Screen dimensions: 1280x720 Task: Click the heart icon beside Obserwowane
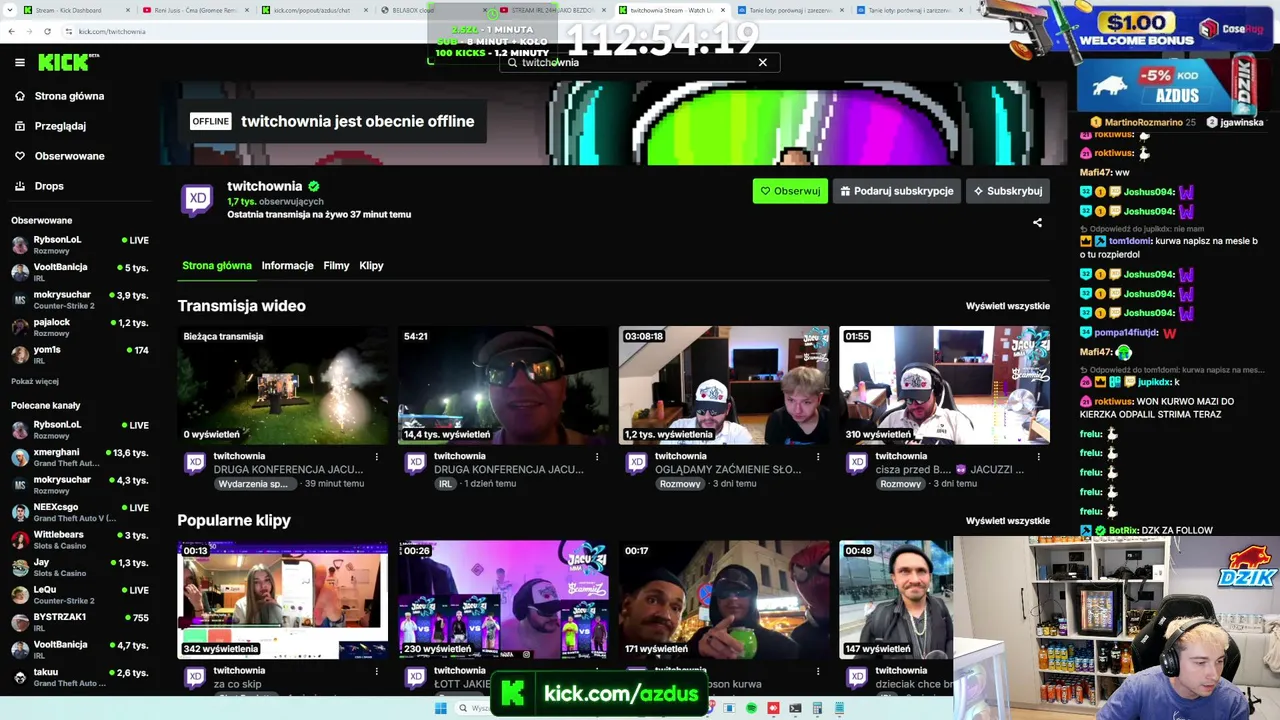click(20, 156)
